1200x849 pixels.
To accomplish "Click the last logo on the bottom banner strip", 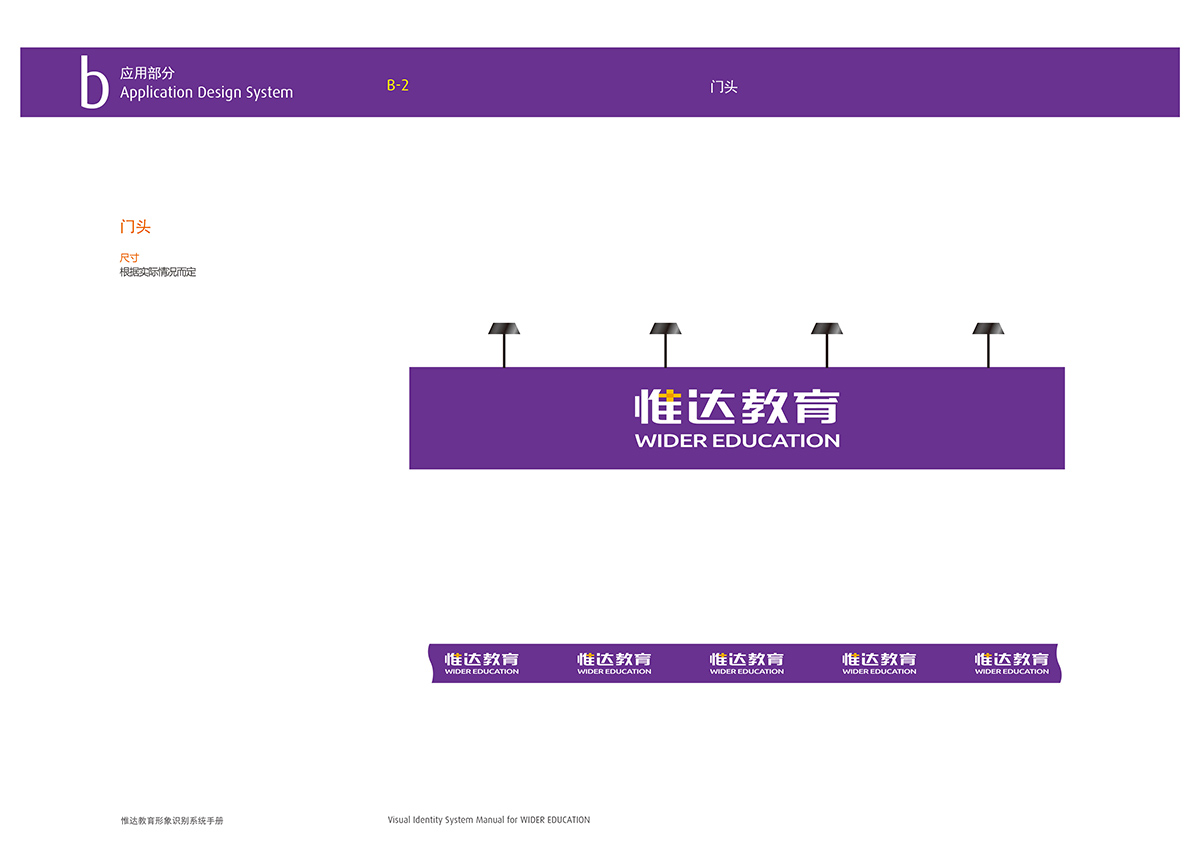I will 1012,663.
